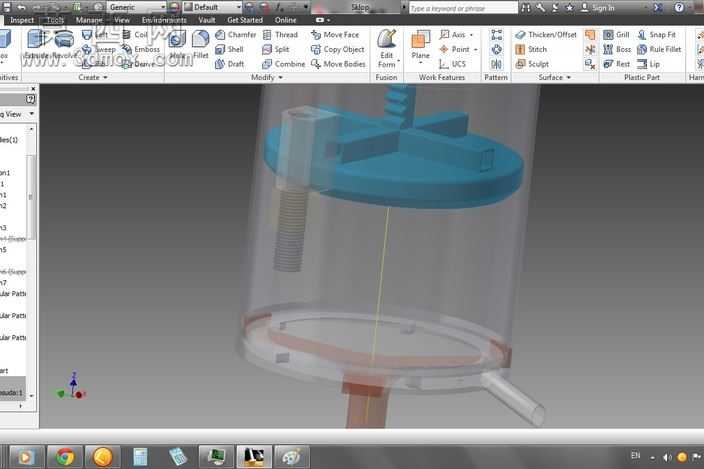Open the Paint app in taskbar
The width and height of the screenshot is (704, 469).
coord(291,457)
